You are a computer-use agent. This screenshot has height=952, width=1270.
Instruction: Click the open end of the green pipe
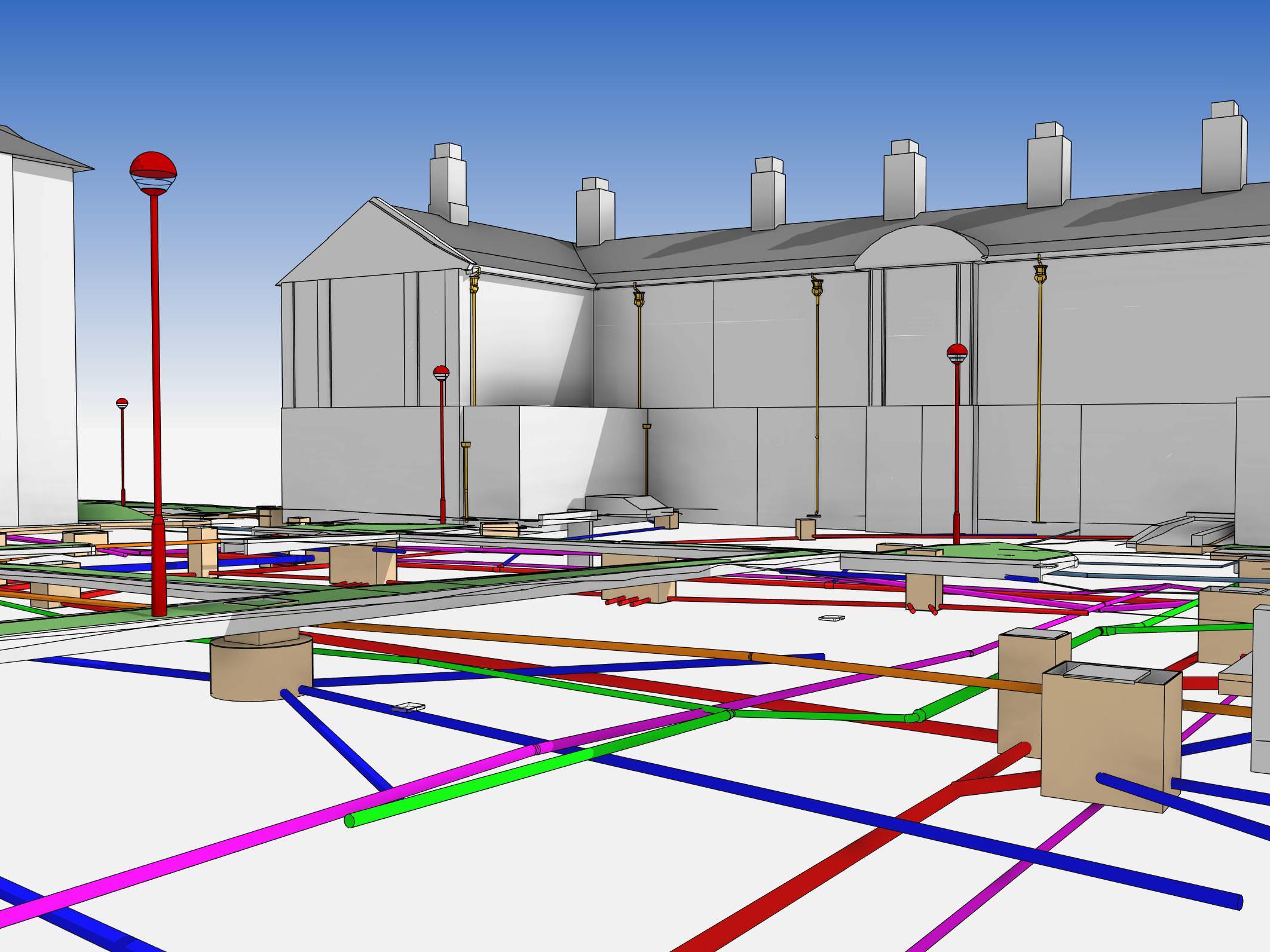click(350, 821)
